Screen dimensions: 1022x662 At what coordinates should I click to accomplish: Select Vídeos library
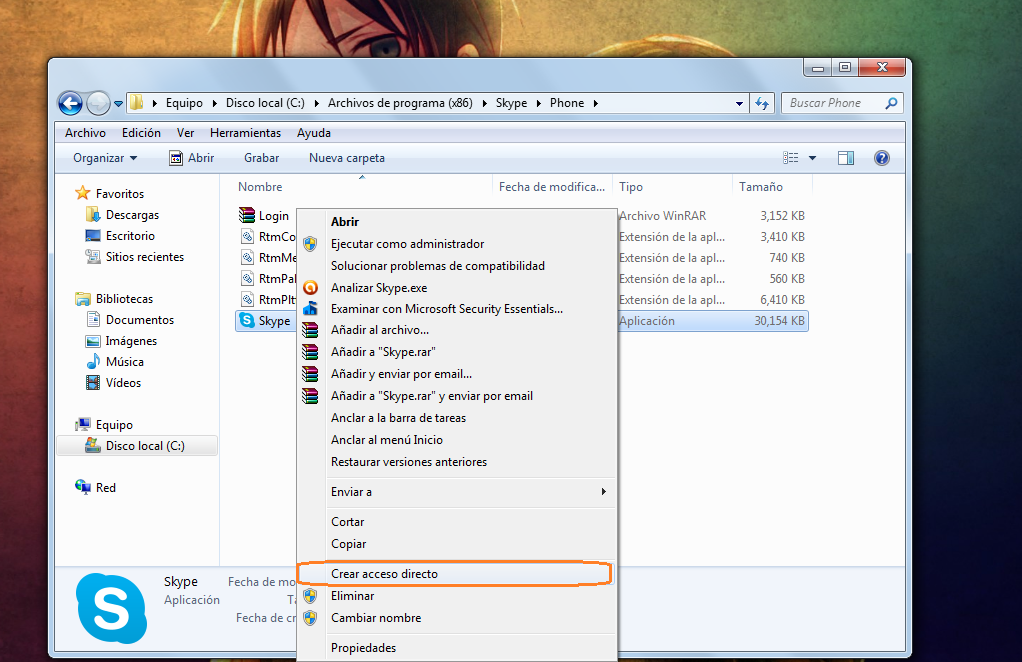pos(123,382)
